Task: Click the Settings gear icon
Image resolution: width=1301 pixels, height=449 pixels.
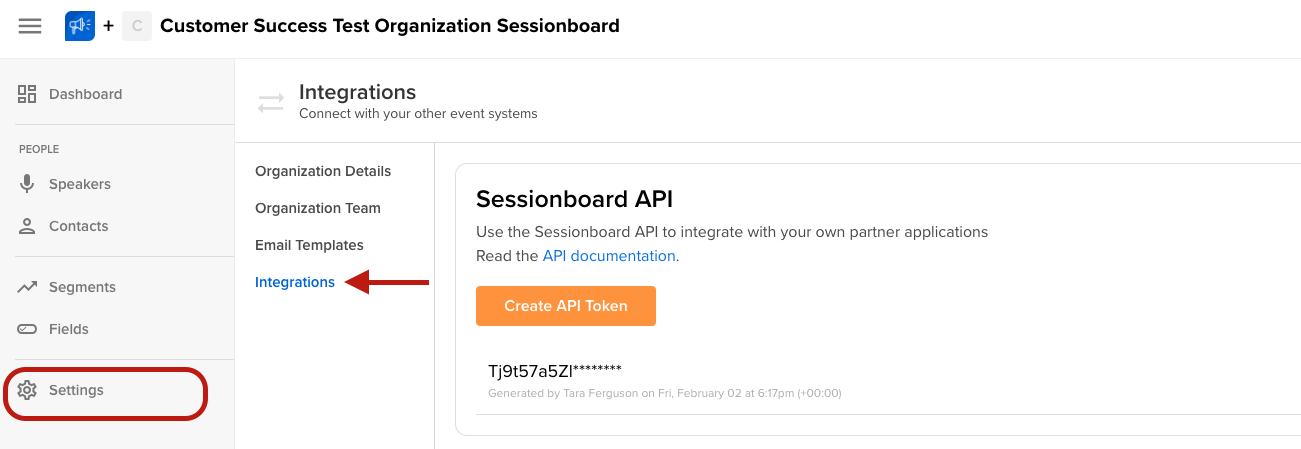Action: click(28, 390)
